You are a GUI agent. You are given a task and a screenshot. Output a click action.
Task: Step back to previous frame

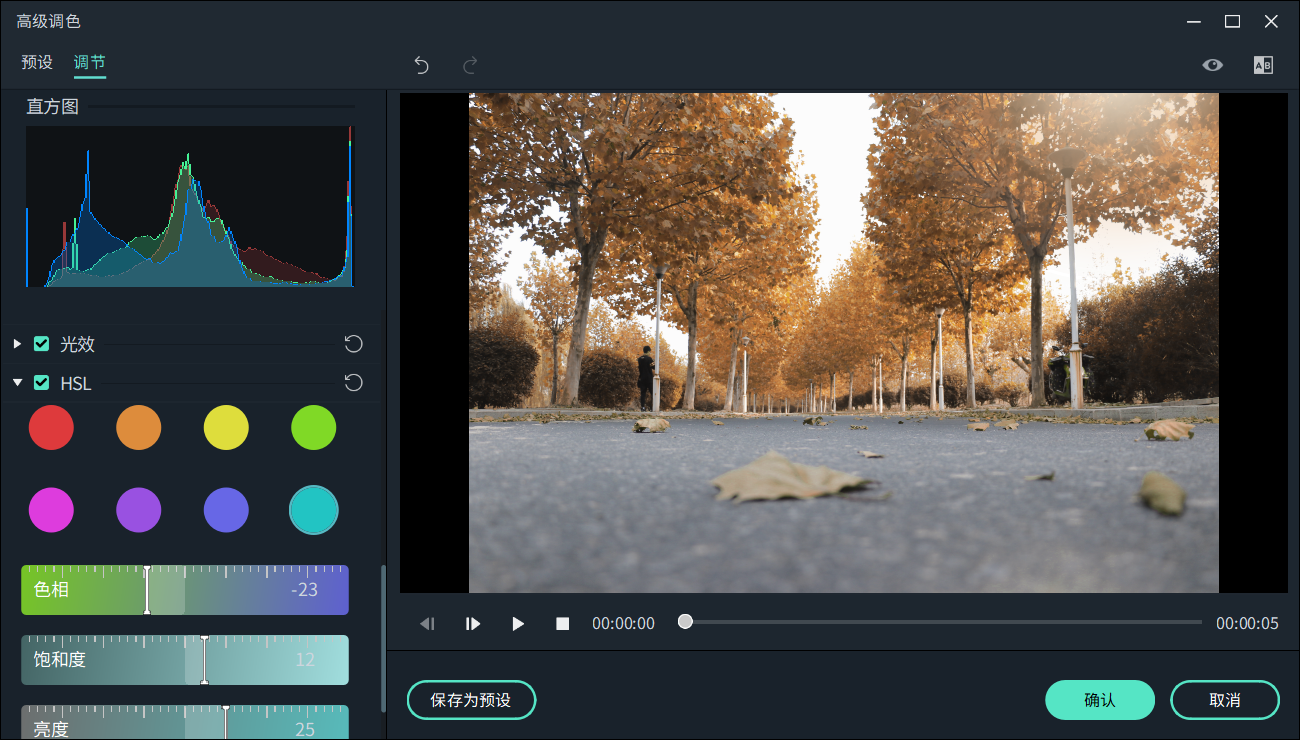[x=427, y=624]
